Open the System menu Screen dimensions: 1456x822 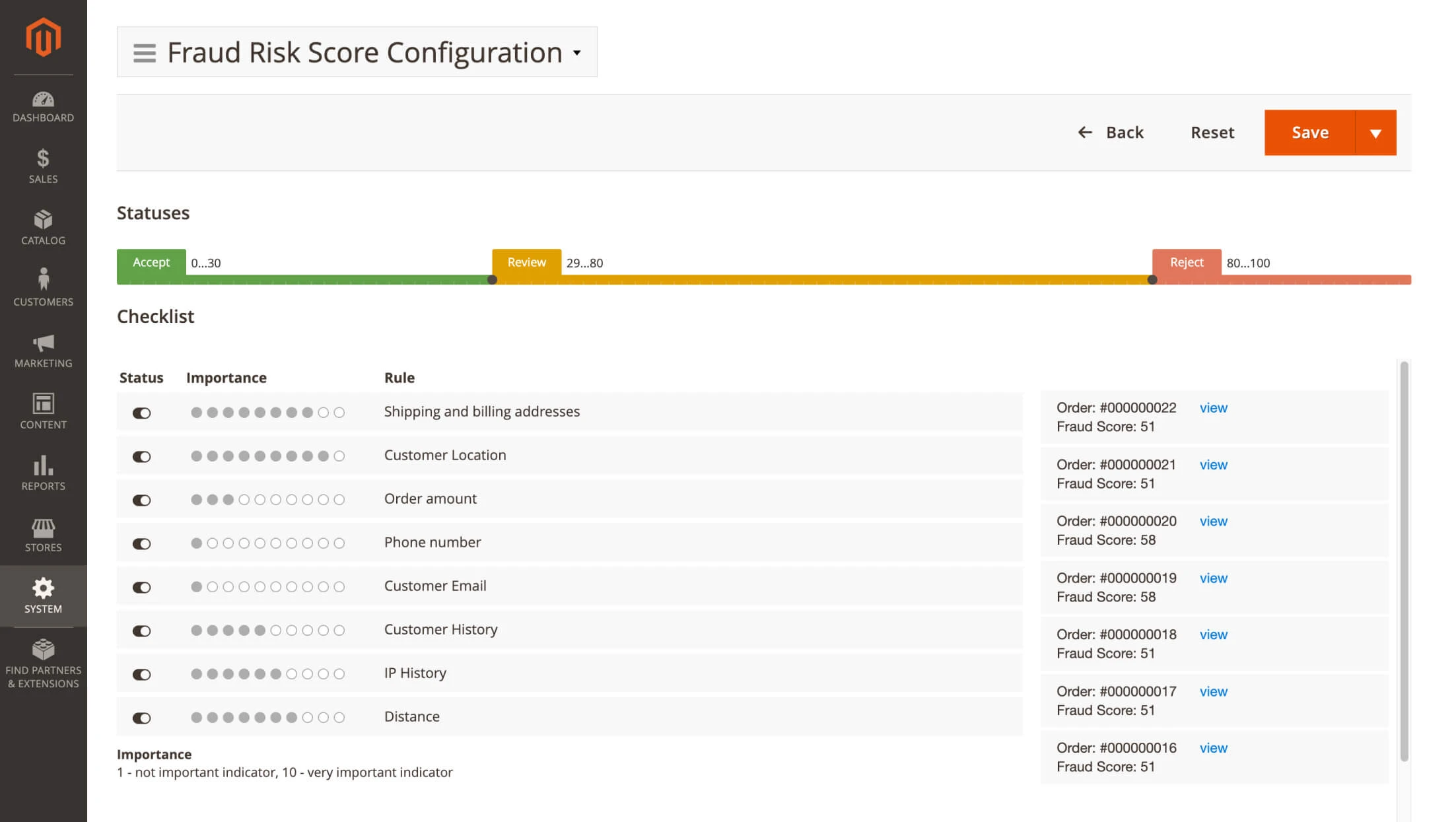click(43, 596)
